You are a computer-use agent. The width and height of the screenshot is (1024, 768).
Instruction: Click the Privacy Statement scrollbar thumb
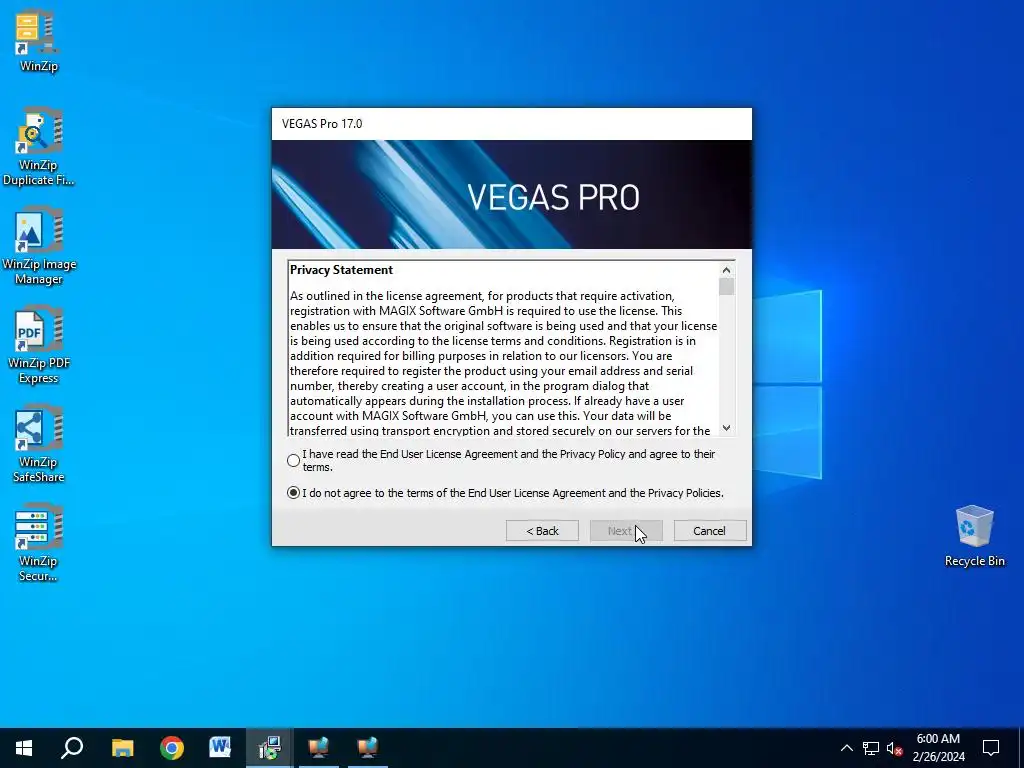726,287
